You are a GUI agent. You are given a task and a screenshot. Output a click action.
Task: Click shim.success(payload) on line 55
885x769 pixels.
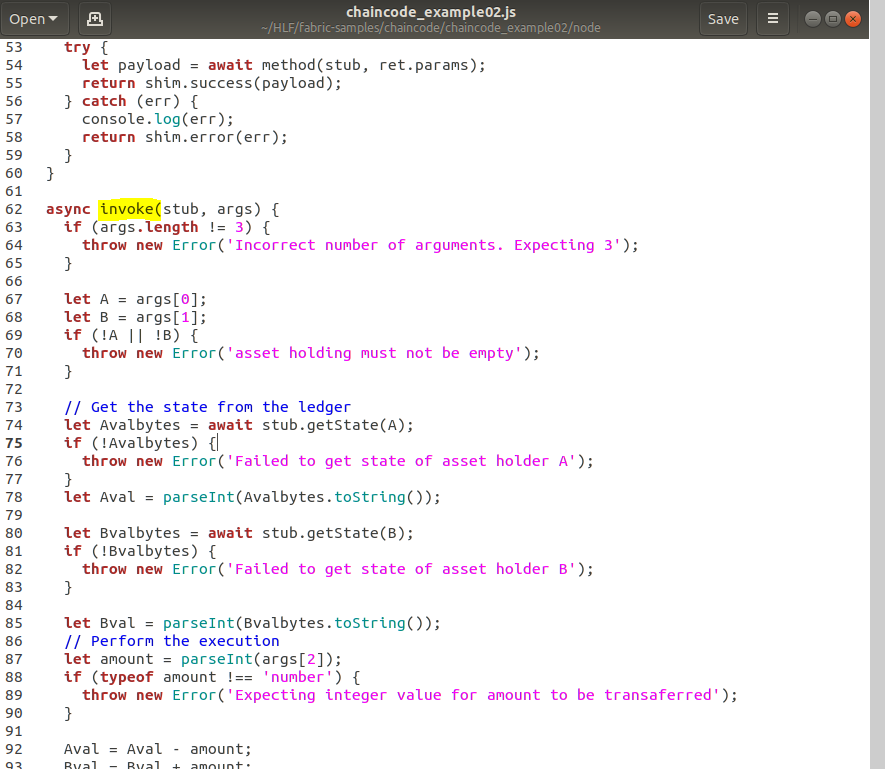[239, 83]
